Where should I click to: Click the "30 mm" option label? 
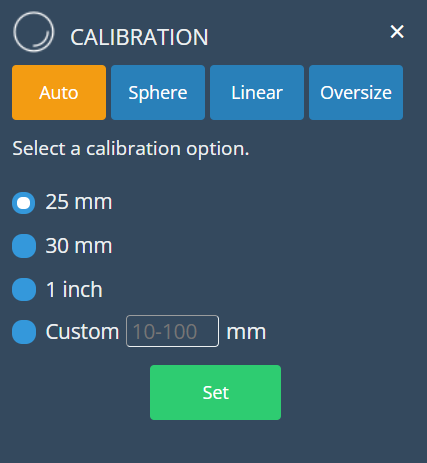[79, 246]
